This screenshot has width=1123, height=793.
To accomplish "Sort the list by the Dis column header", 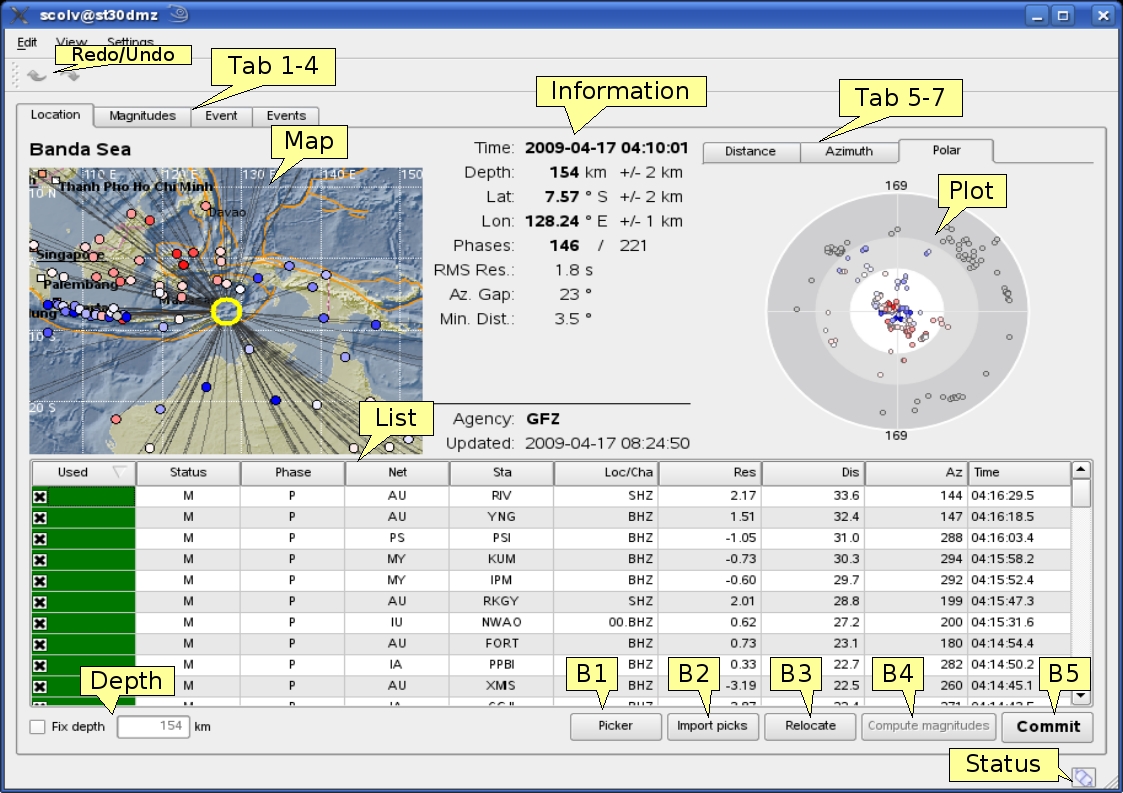I will [x=813, y=472].
